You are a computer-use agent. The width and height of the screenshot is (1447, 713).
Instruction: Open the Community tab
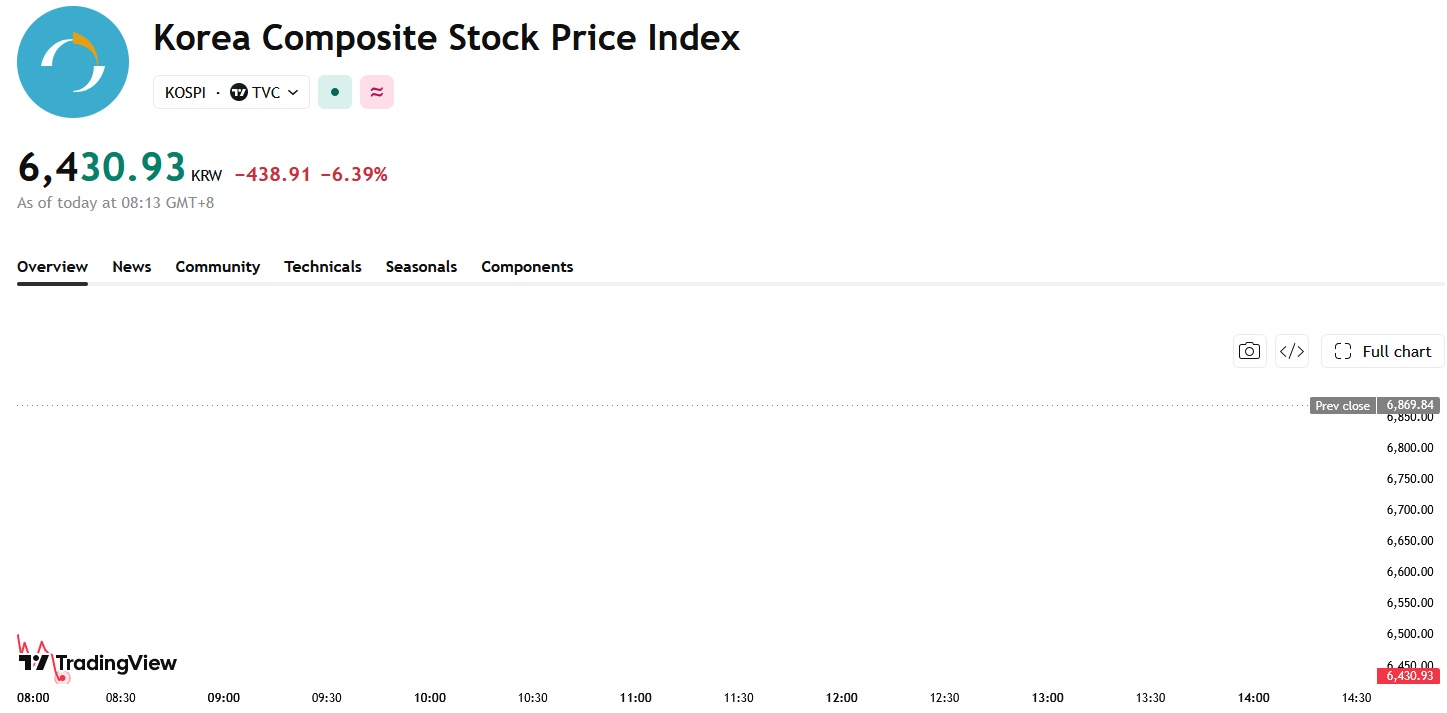218,267
